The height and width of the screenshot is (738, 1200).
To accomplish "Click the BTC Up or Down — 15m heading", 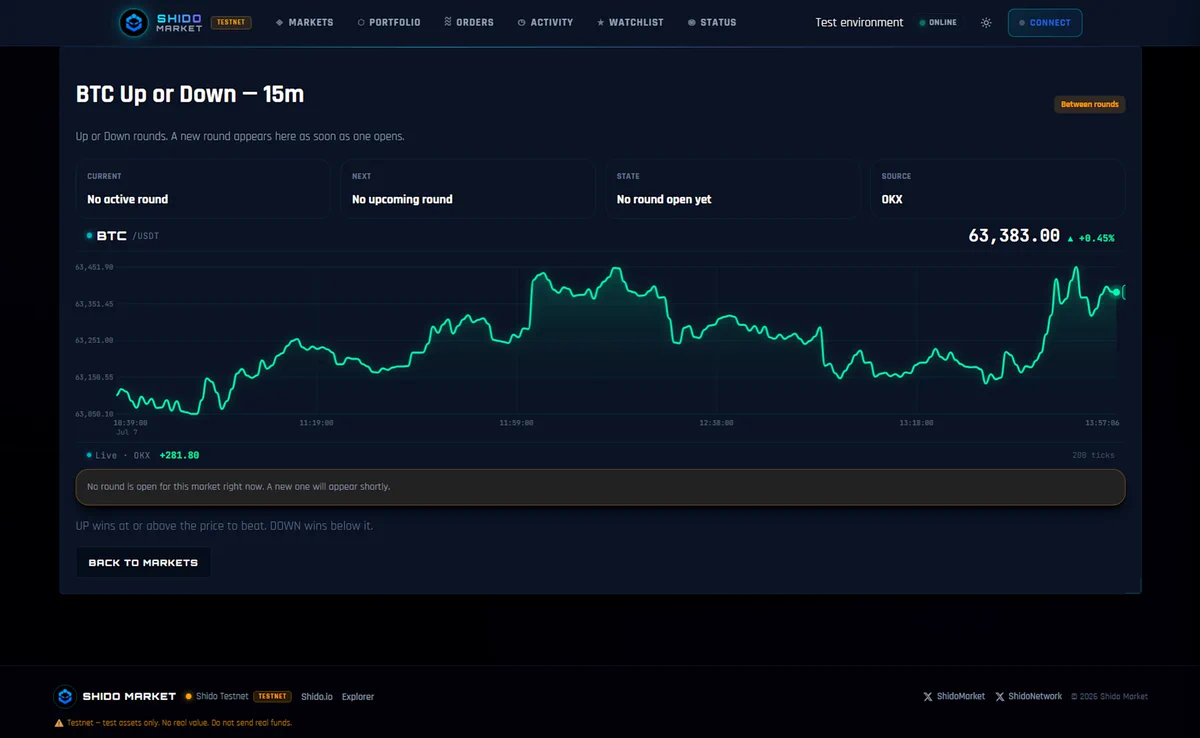I will (190, 95).
